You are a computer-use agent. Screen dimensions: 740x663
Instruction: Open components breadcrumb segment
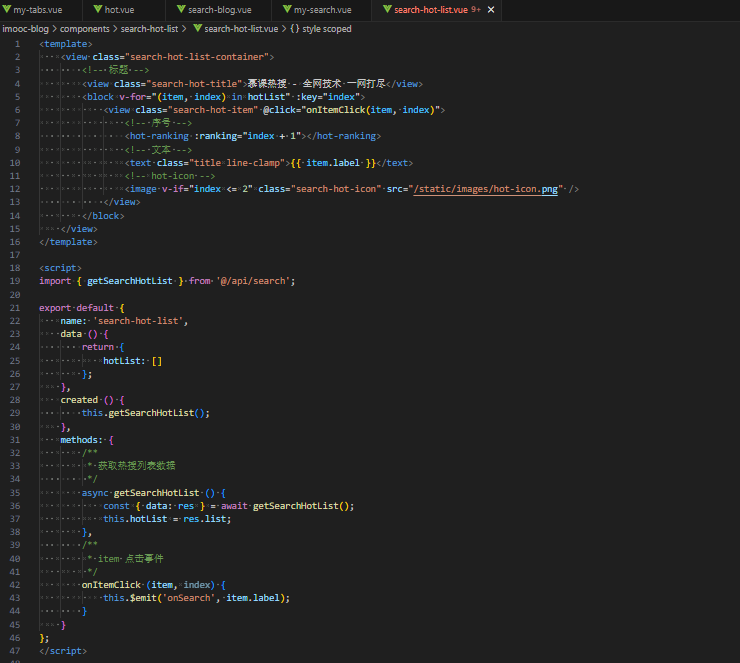(x=84, y=29)
